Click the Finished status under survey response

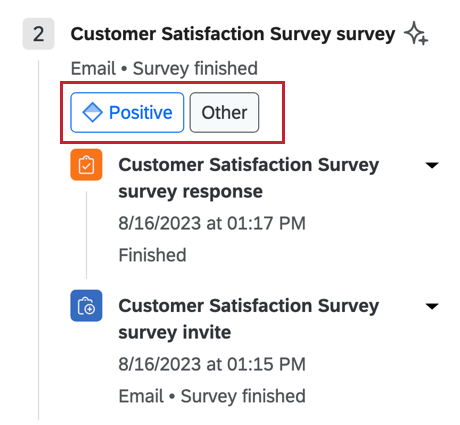(x=152, y=255)
